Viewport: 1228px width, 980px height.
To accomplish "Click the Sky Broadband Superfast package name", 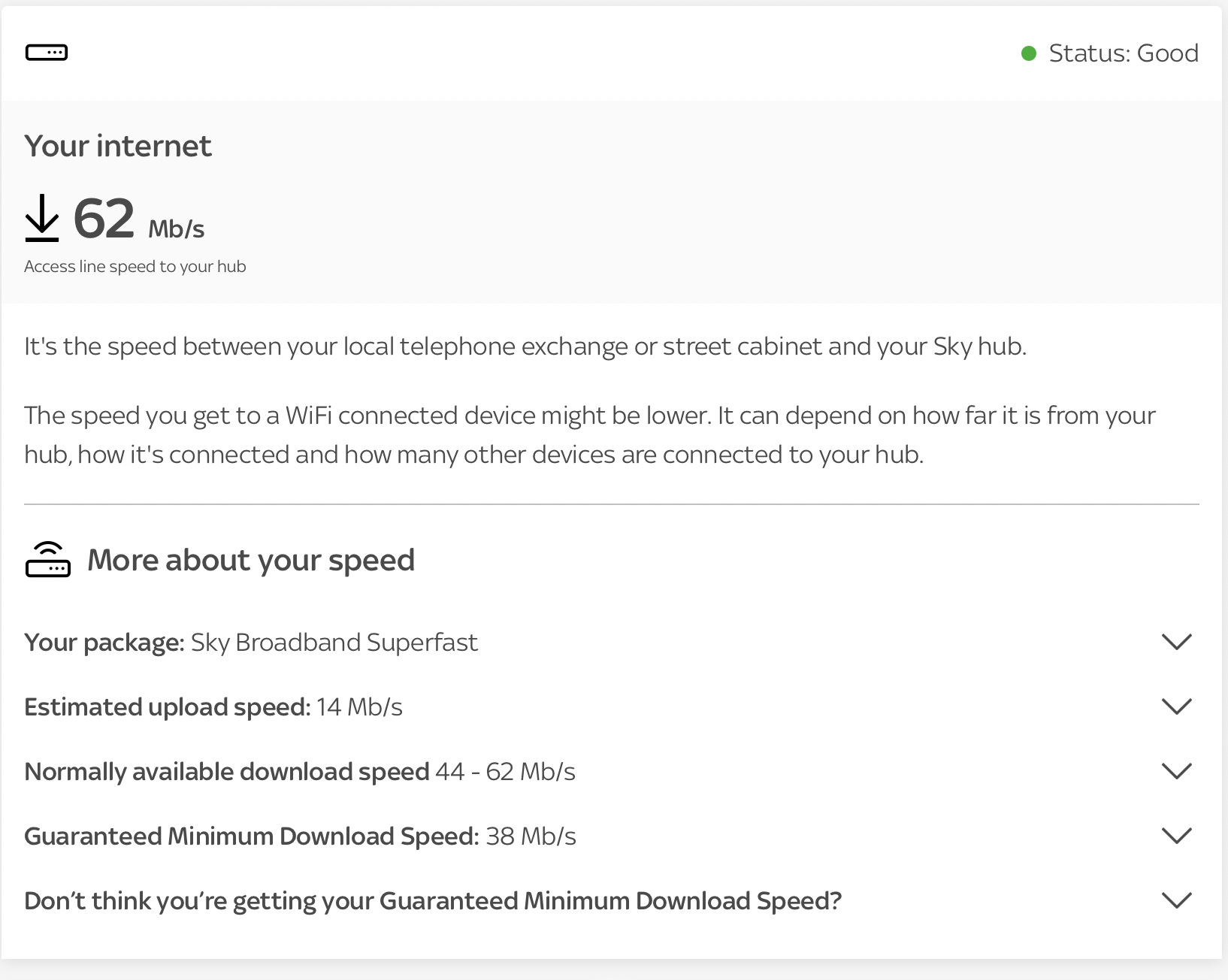I will pos(333,643).
